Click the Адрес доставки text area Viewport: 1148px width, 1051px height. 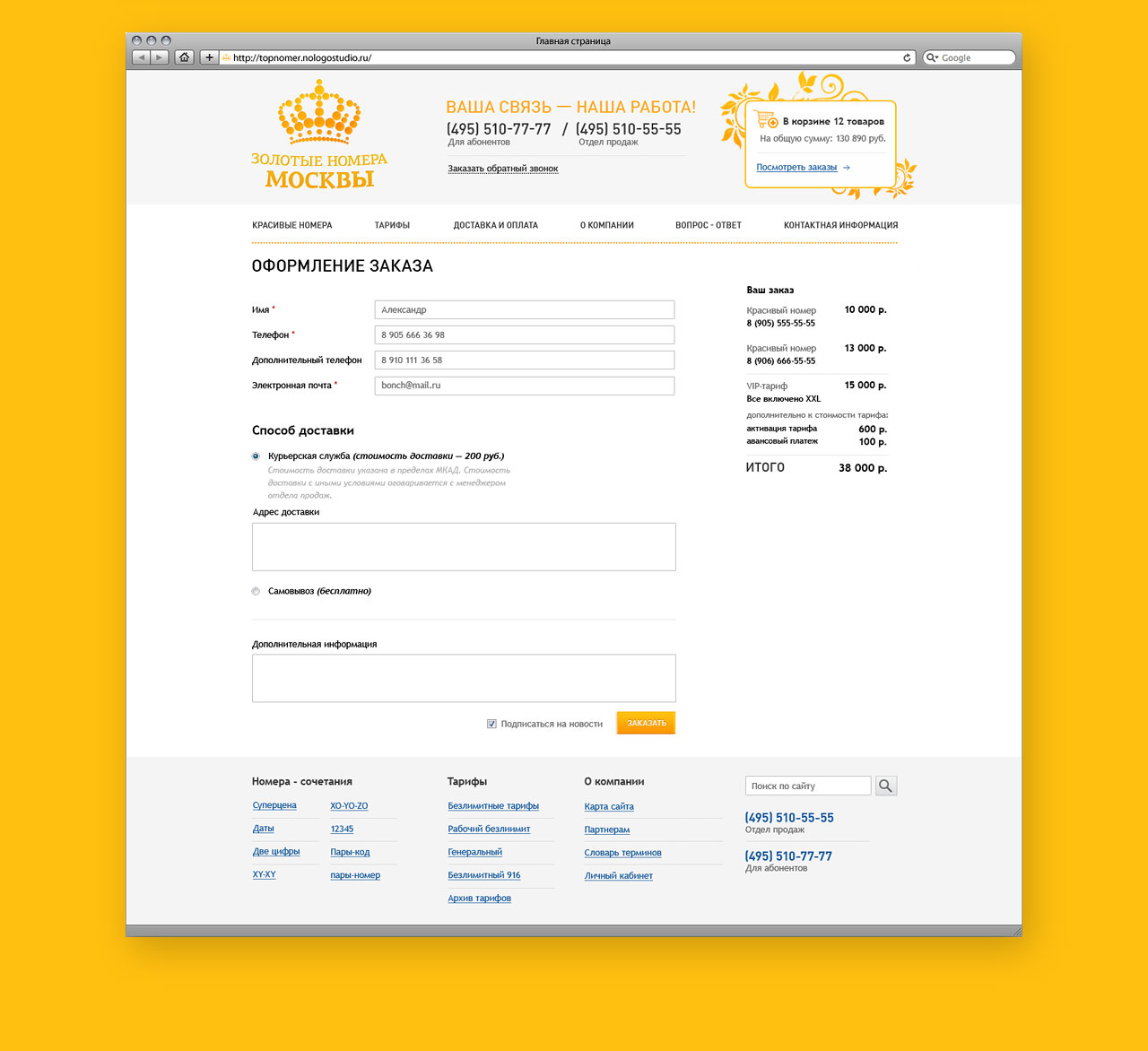tap(464, 546)
